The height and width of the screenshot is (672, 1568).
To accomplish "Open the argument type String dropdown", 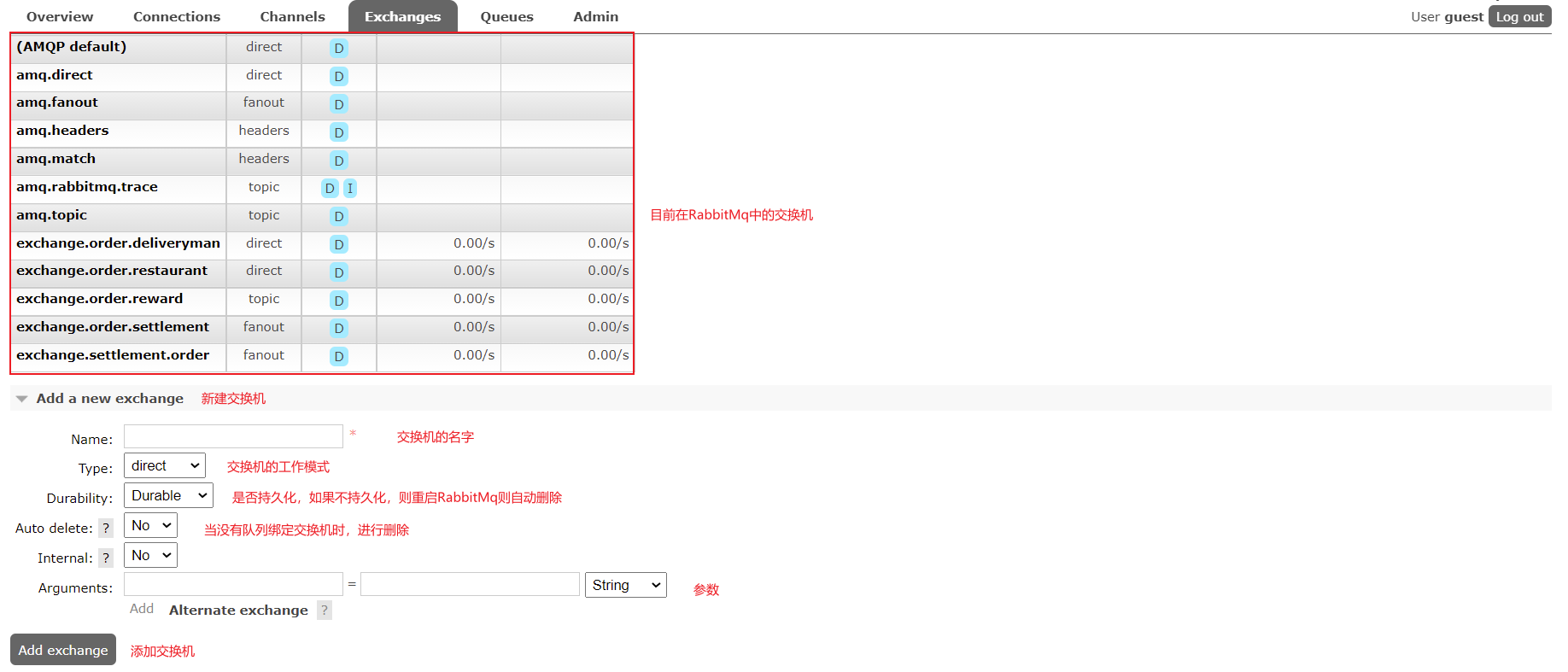I will click(x=626, y=585).
